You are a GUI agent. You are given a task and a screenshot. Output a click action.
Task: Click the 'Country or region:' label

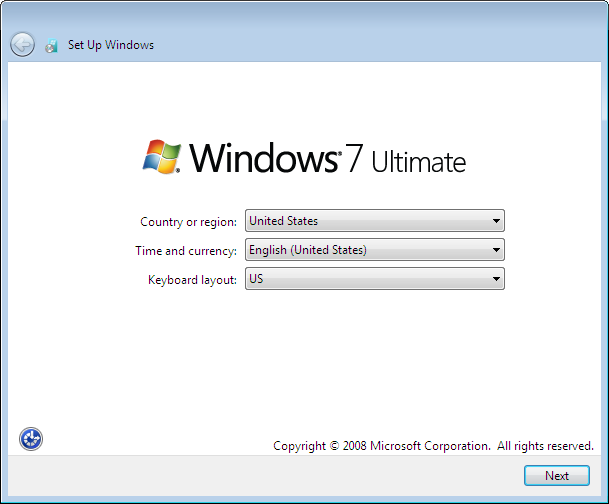(x=188, y=222)
